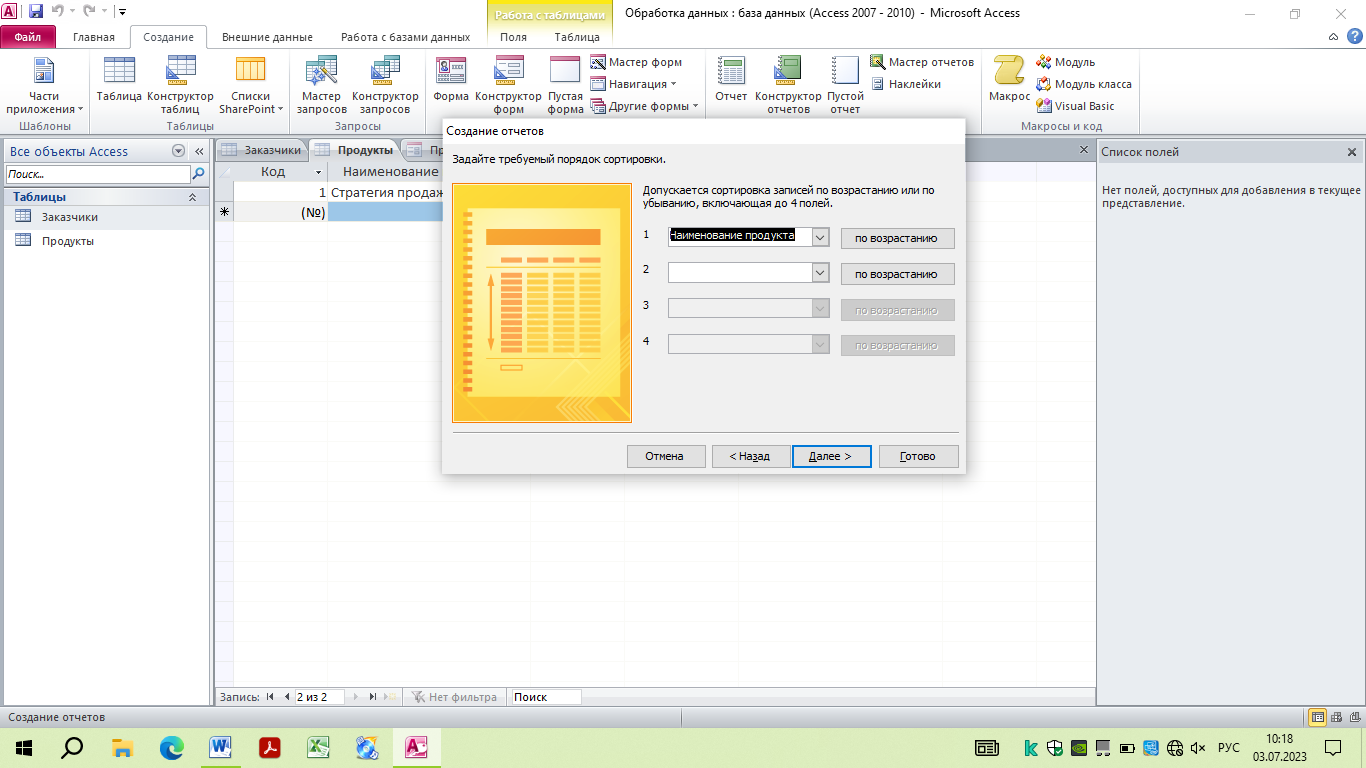Image resolution: width=1366 pixels, height=768 pixels.
Task: Create a new blank record in navigator
Action: 391,697
